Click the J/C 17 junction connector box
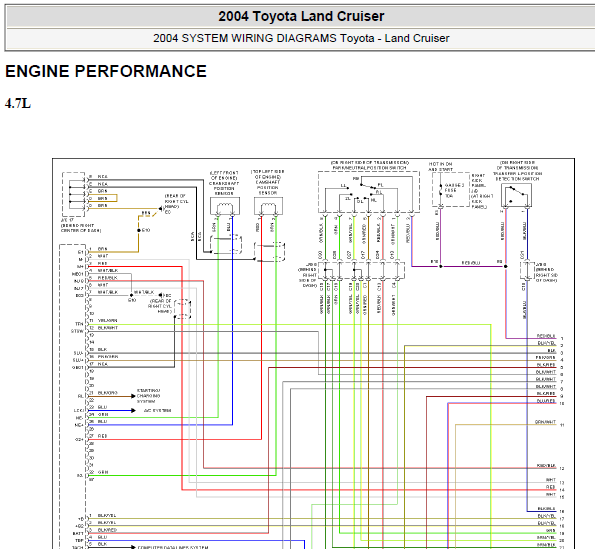The height and width of the screenshot is (549, 595). (73, 195)
